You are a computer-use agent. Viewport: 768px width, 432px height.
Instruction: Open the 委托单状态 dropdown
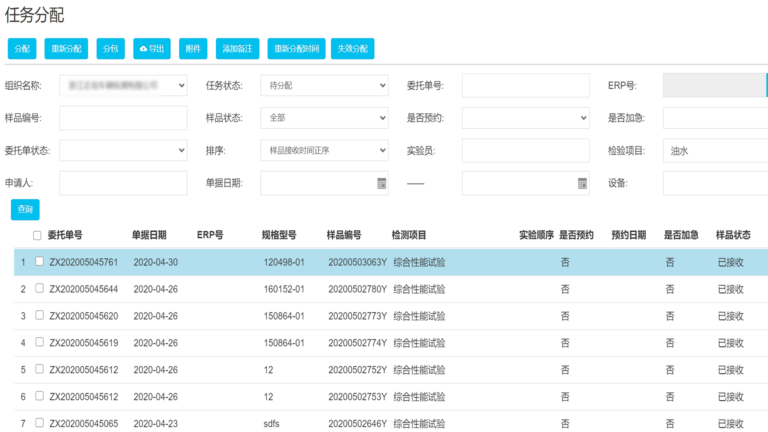123,150
